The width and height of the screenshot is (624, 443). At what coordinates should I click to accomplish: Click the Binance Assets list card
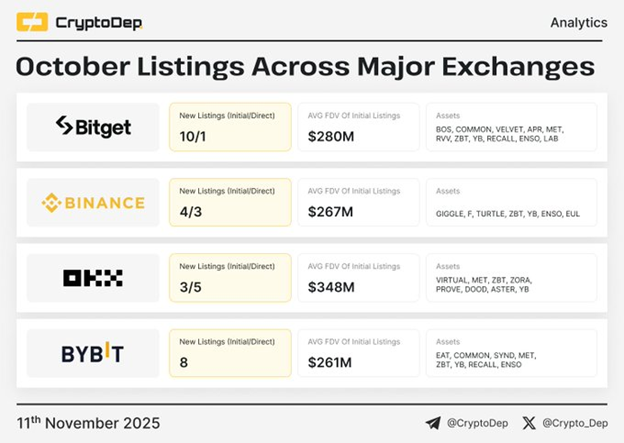(x=511, y=203)
